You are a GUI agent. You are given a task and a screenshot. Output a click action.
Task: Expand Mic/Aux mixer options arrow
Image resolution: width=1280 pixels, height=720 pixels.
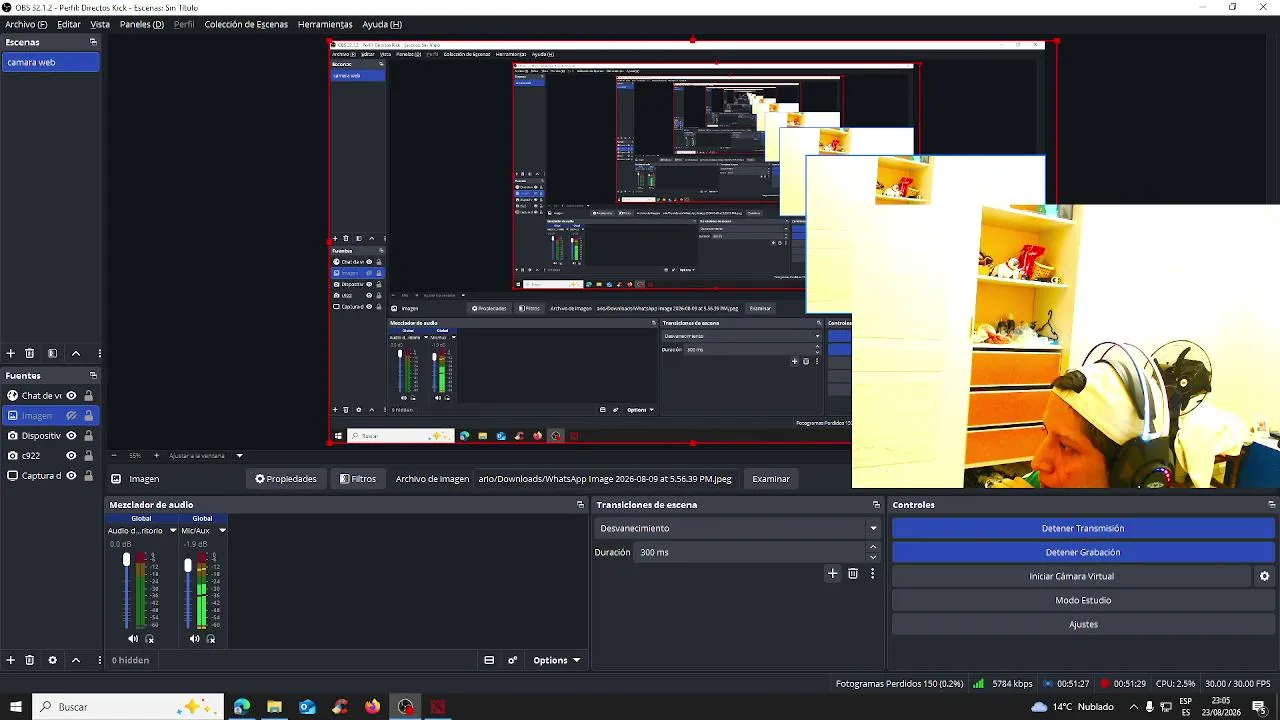tap(222, 530)
